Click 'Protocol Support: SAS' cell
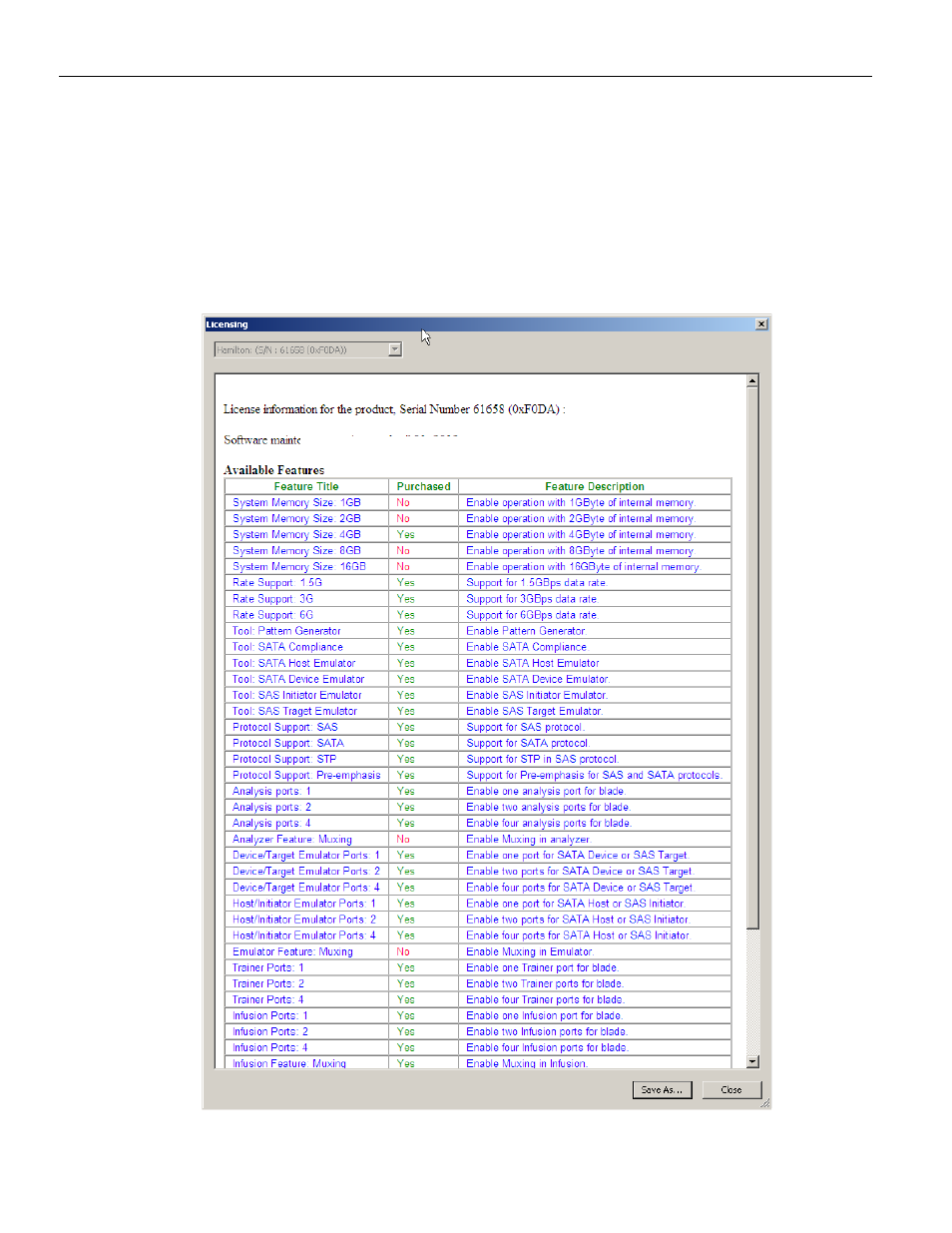The height and width of the screenshot is (1233, 952). click(306, 727)
